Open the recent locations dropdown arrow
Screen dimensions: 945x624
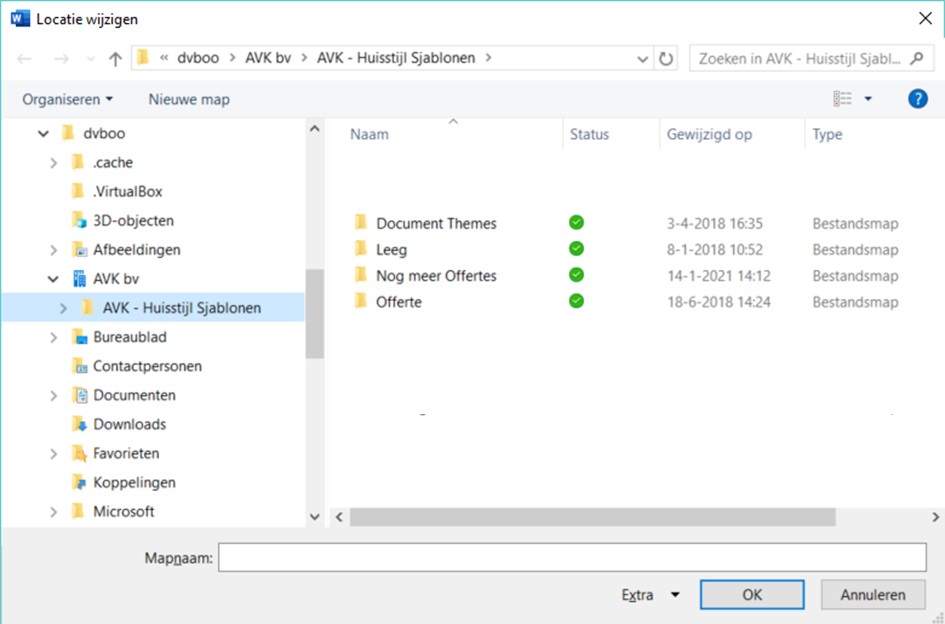coord(91,59)
